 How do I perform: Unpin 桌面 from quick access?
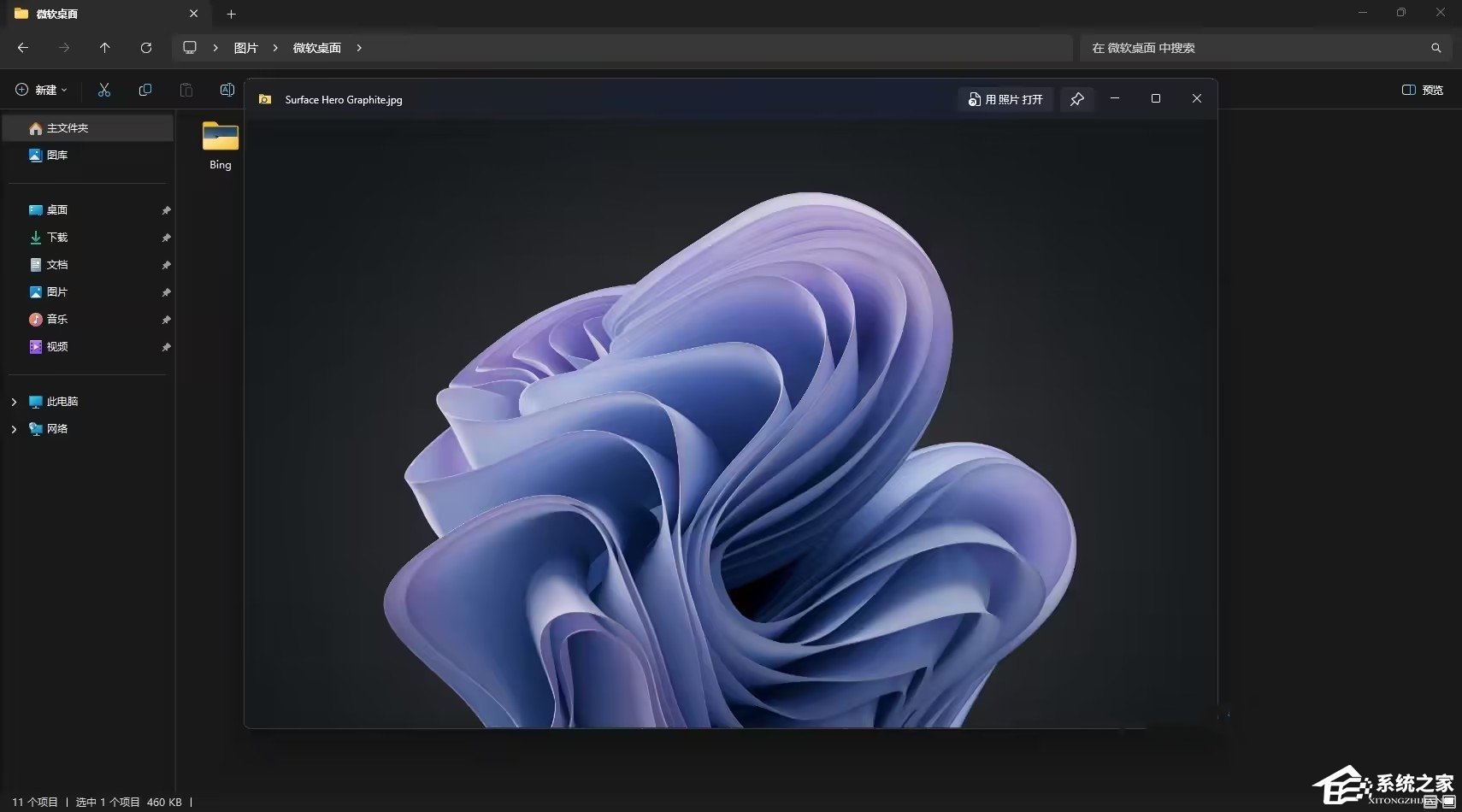click(166, 210)
